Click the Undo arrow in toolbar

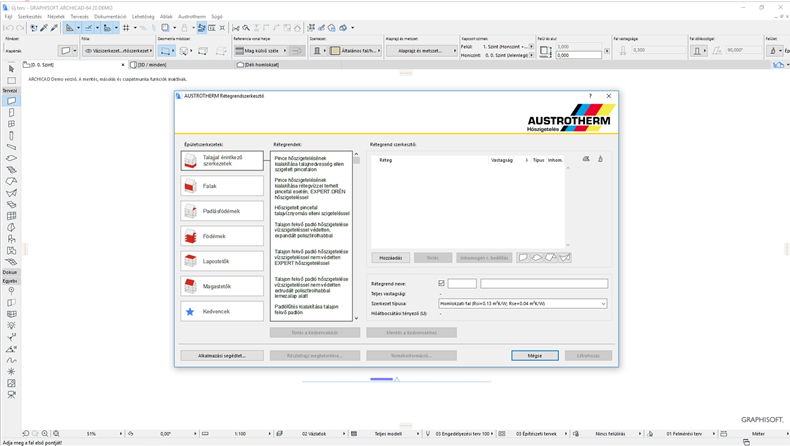(9, 28)
